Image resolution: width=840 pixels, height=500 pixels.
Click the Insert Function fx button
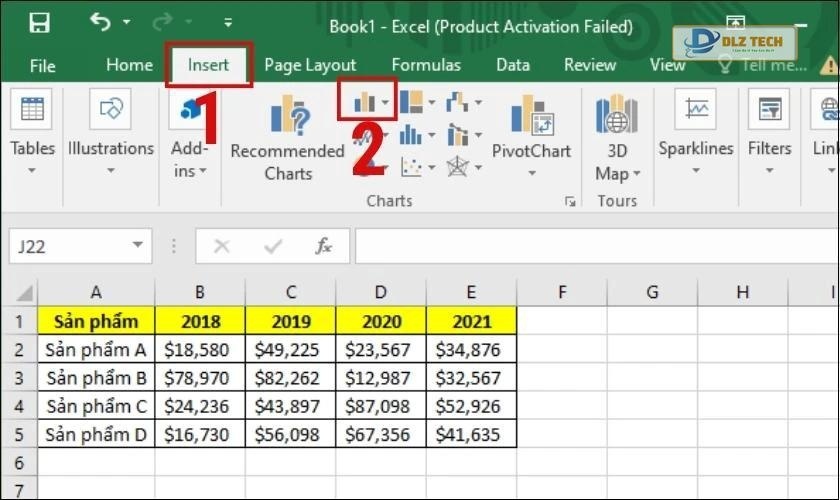[323, 246]
